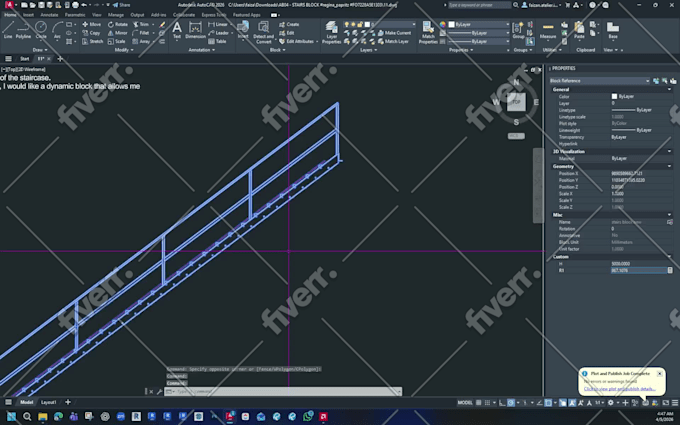Click the keyword search box in the title bar
The width and height of the screenshot is (680, 425).
pos(479,5)
